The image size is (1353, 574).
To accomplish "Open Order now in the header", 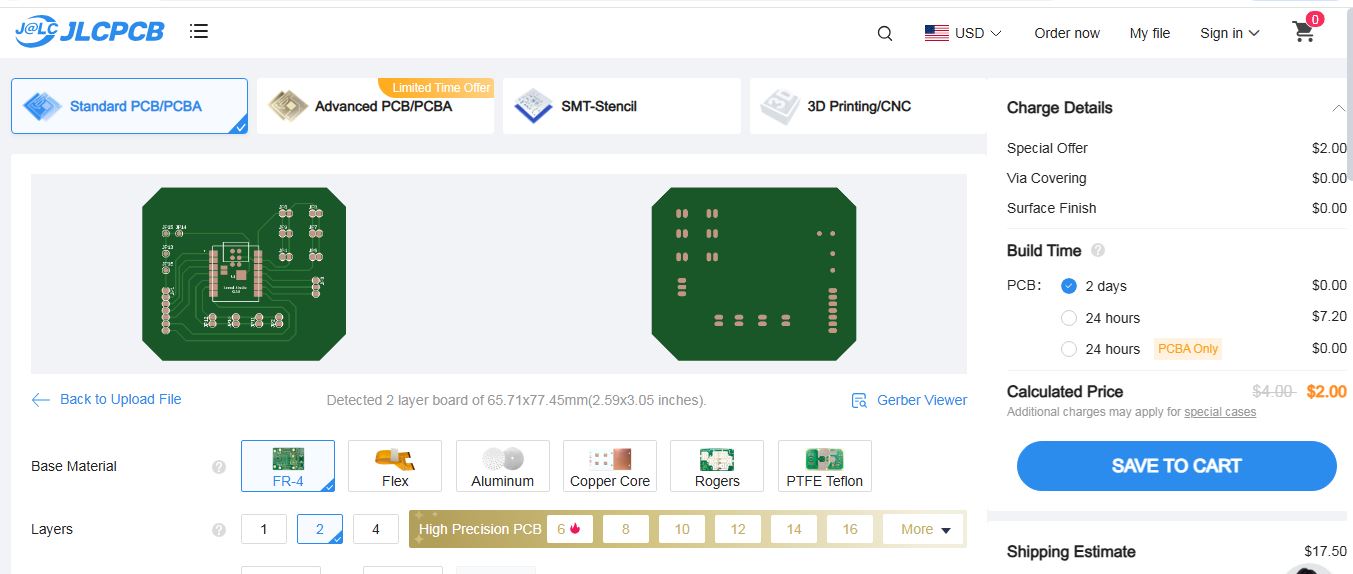I will pos(1067,33).
